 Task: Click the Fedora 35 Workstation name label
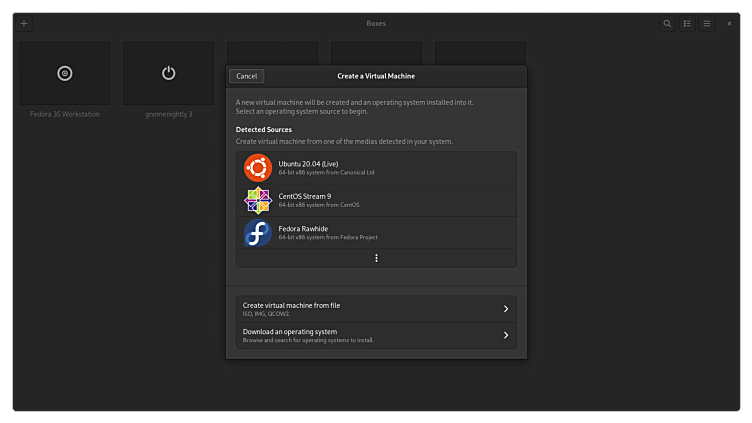pyautogui.click(x=65, y=114)
